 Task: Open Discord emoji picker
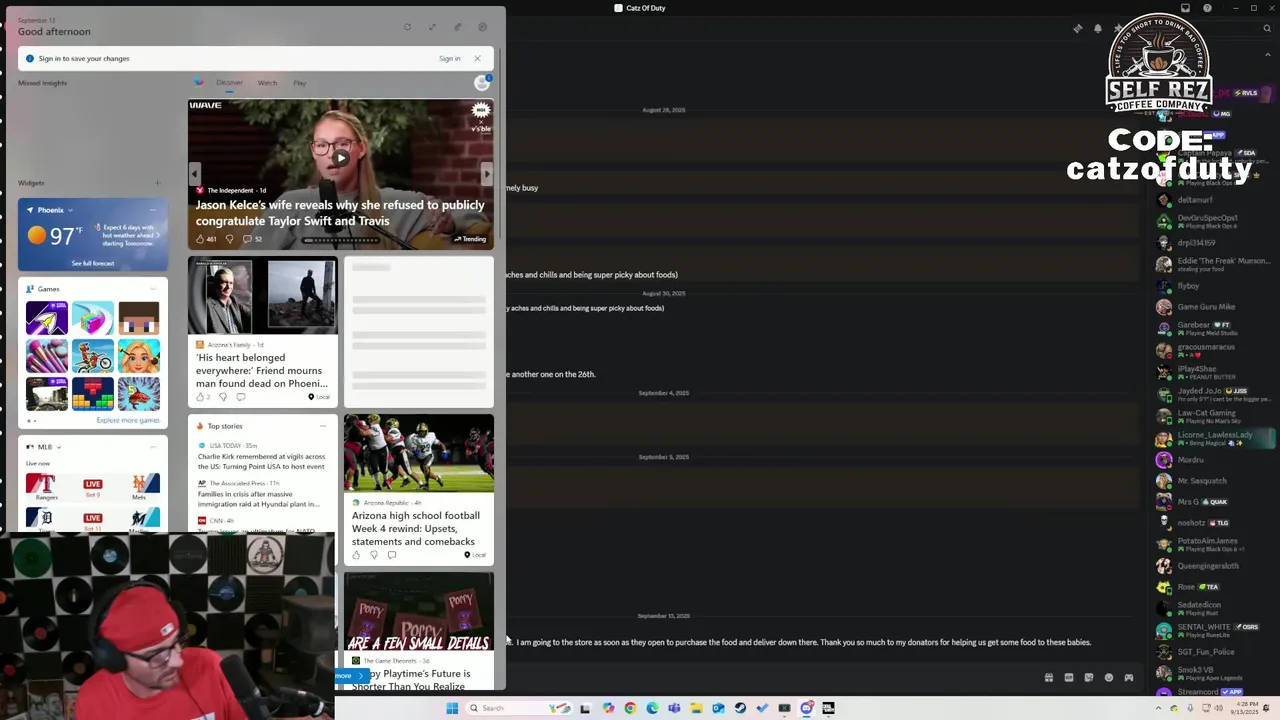(1108, 678)
